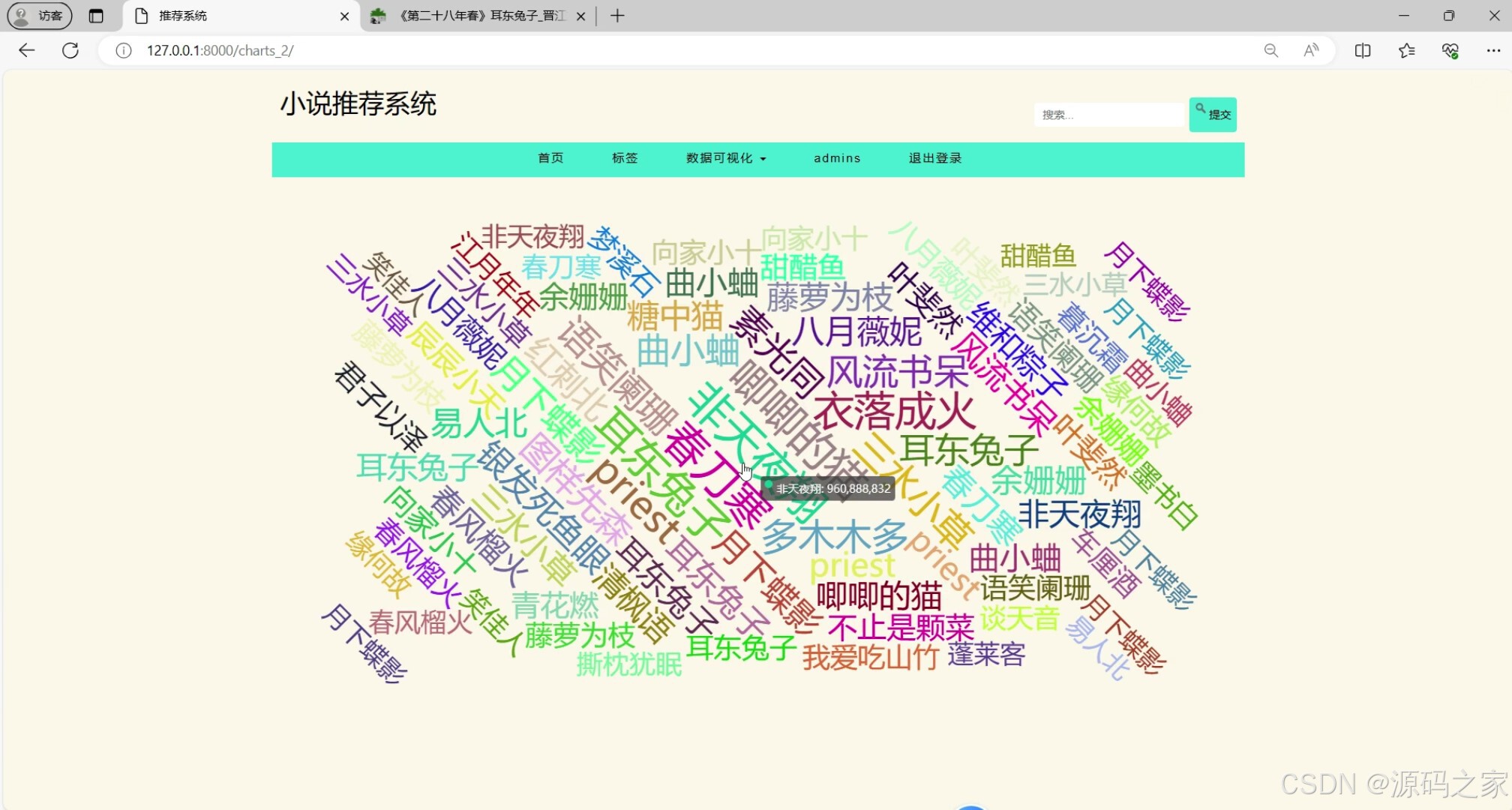1512x810 pixels.
Task: Switch to the 《第二十八年春》 tab
Action: pos(472,15)
